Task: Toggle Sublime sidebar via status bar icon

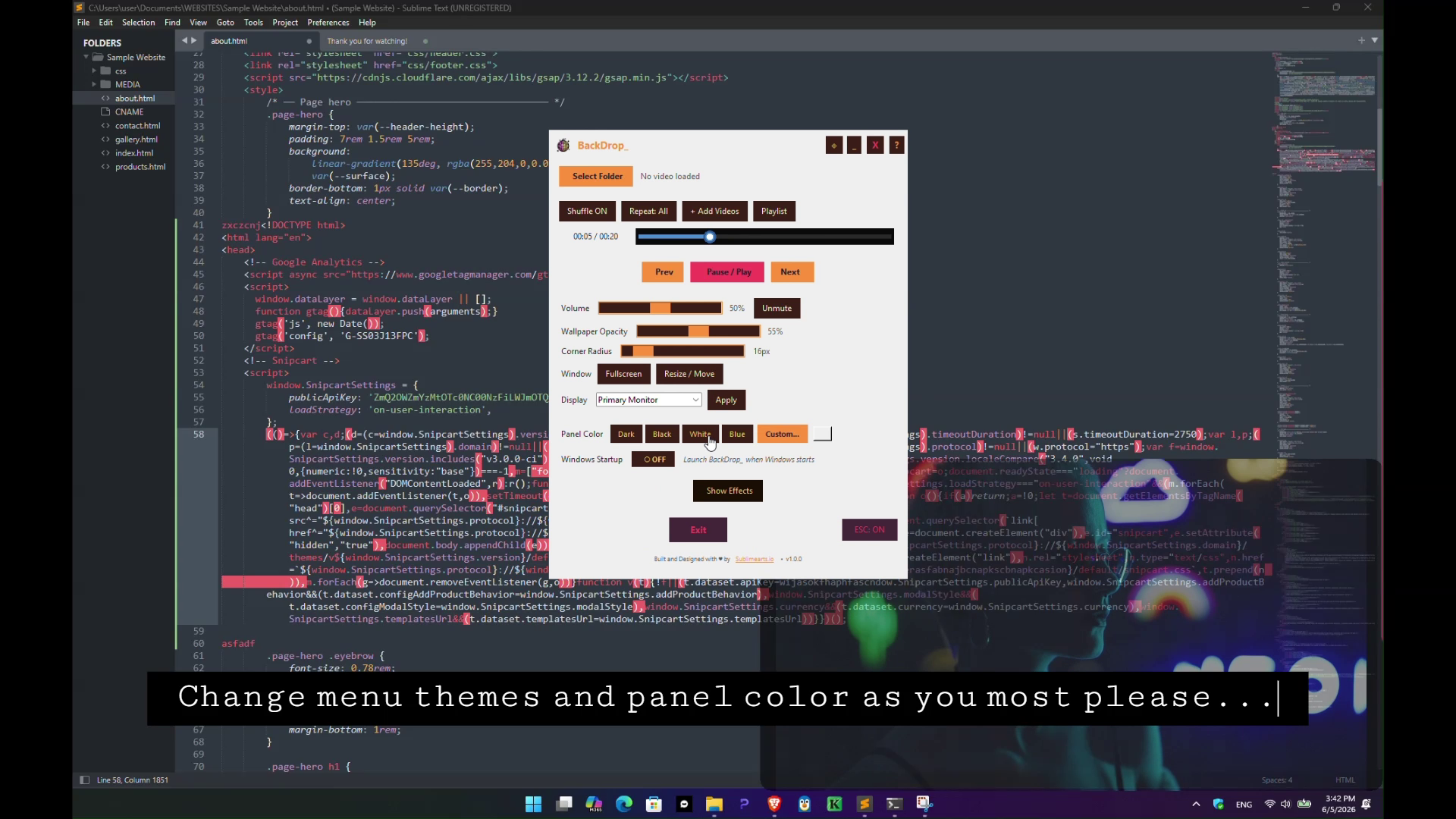Action: coord(84,780)
